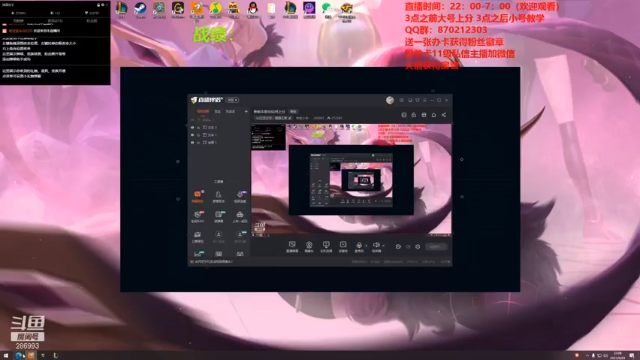The width and height of the screenshot is (640, 360).
Task: Open the QQ penguin desktop shortcut
Action: tap(253, 9)
